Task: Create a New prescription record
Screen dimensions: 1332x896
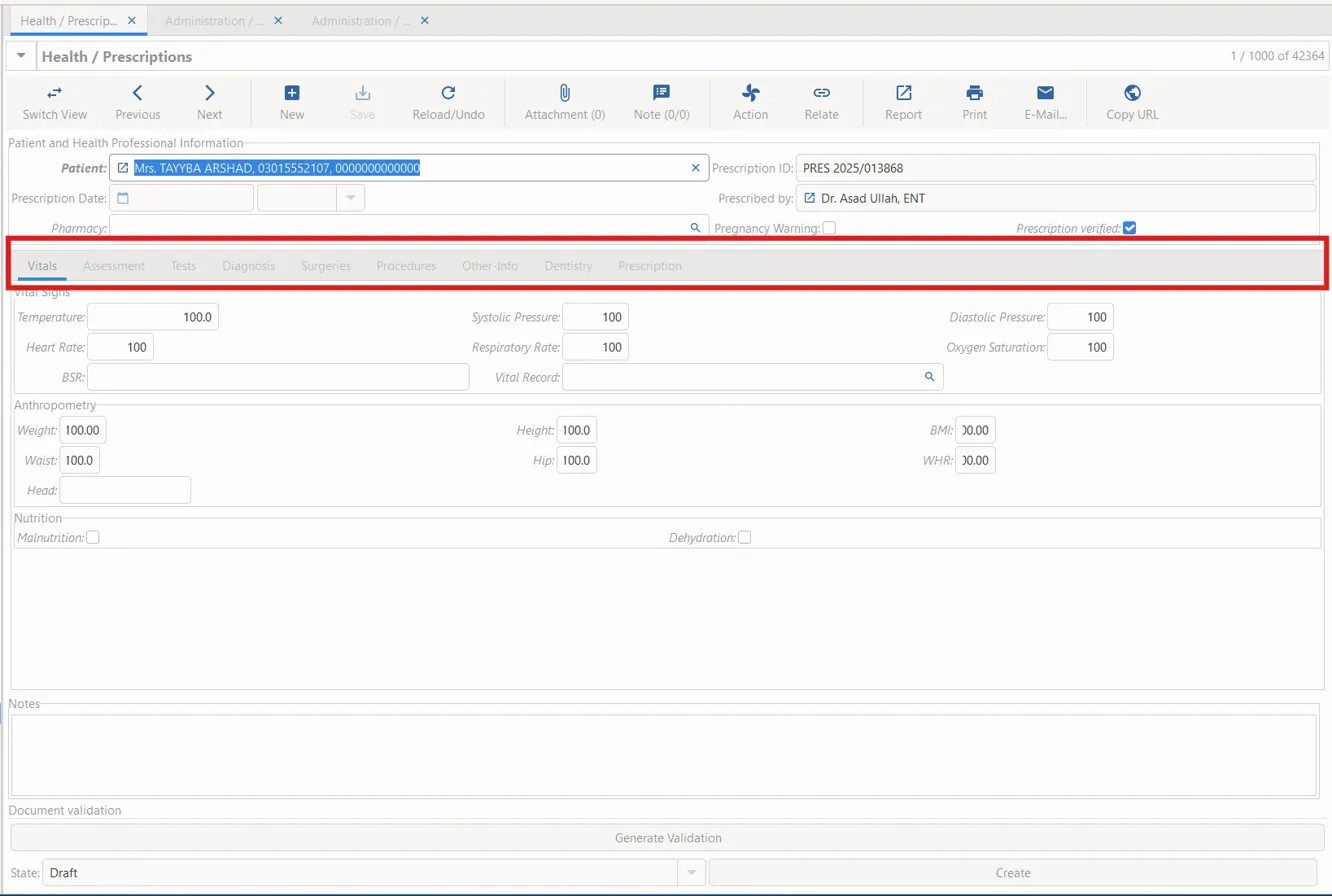Action: click(x=292, y=94)
